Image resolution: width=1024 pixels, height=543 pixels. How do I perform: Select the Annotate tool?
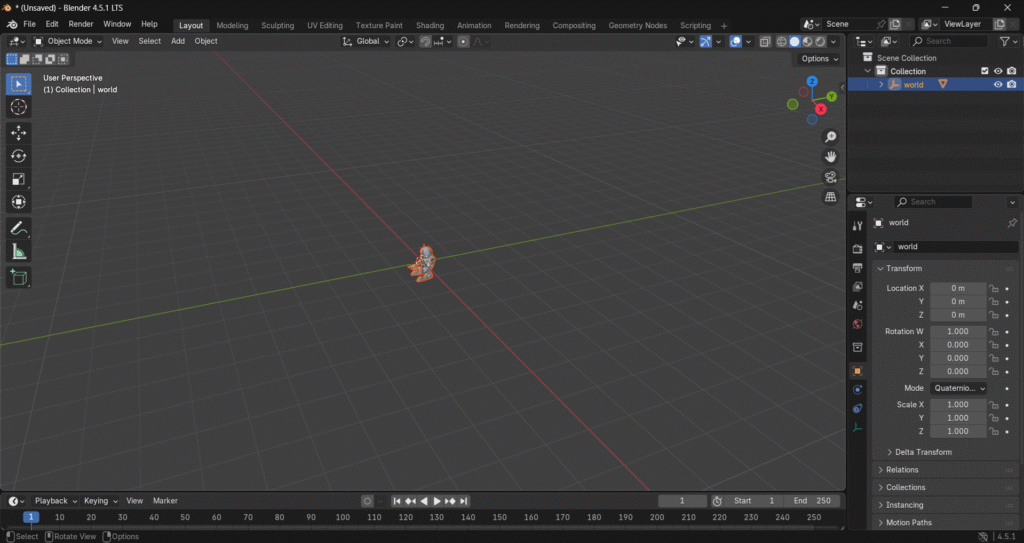tap(18, 228)
